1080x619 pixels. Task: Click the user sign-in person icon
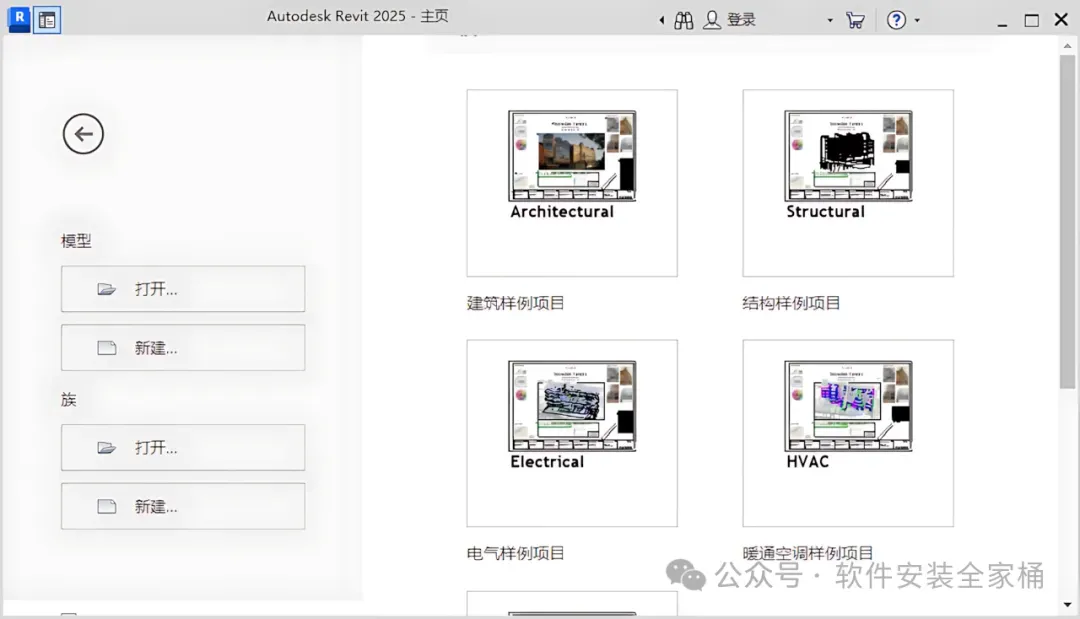coord(712,21)
